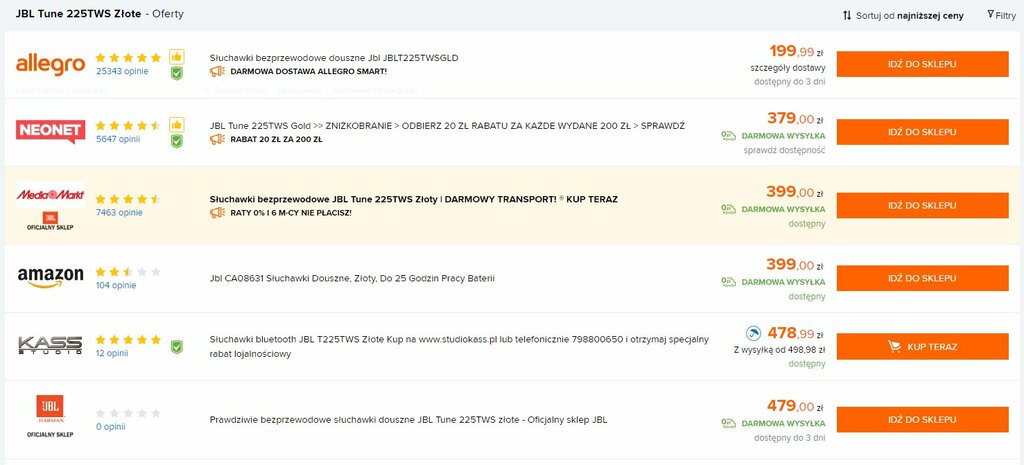This screenshot has height=465, width=1024.
Task: Click RABAT 20 ZŁ ZA 200 ZŁ promo text
Action: coord(276,139)
